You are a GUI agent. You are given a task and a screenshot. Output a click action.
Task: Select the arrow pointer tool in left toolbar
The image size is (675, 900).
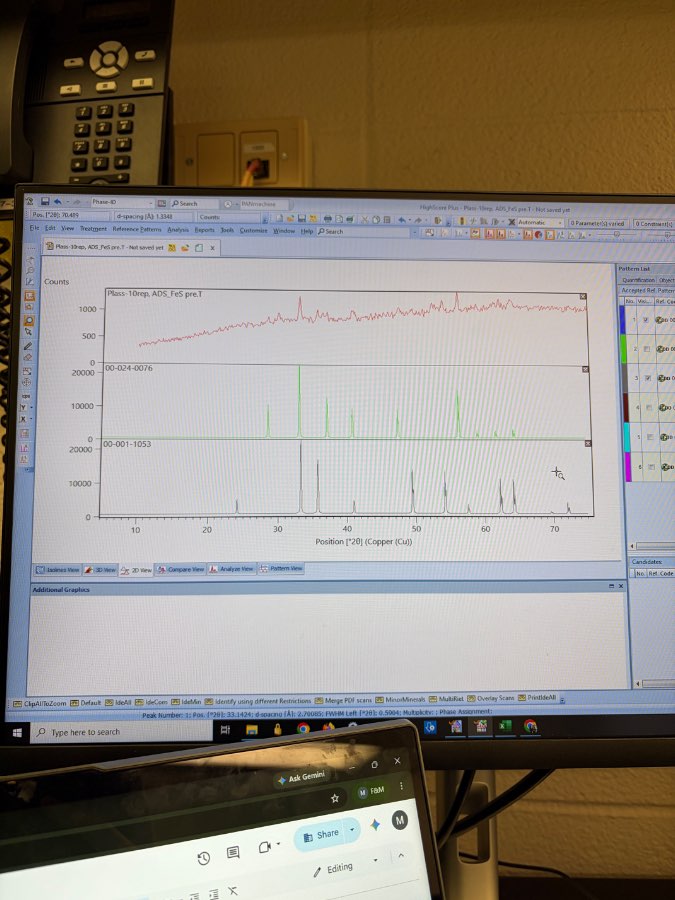click(x=28, y=332)
